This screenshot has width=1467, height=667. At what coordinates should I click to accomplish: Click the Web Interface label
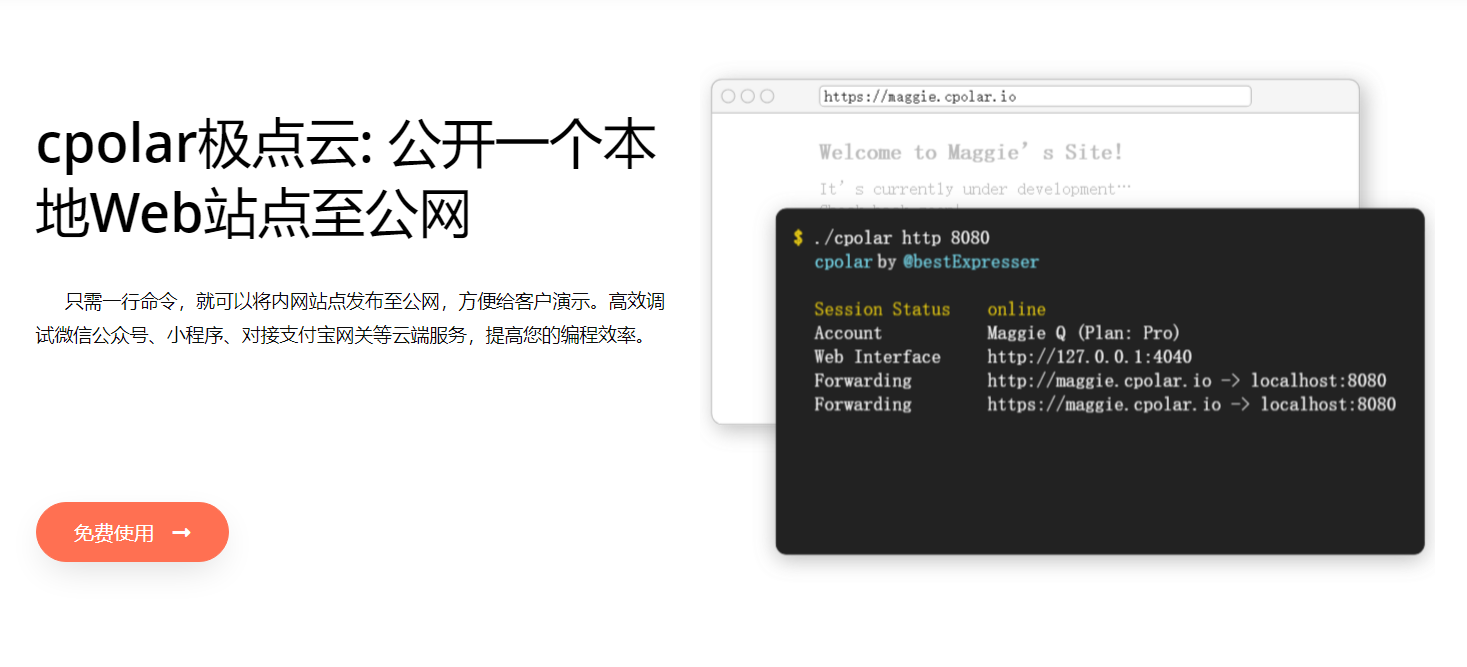click(877, 357)
